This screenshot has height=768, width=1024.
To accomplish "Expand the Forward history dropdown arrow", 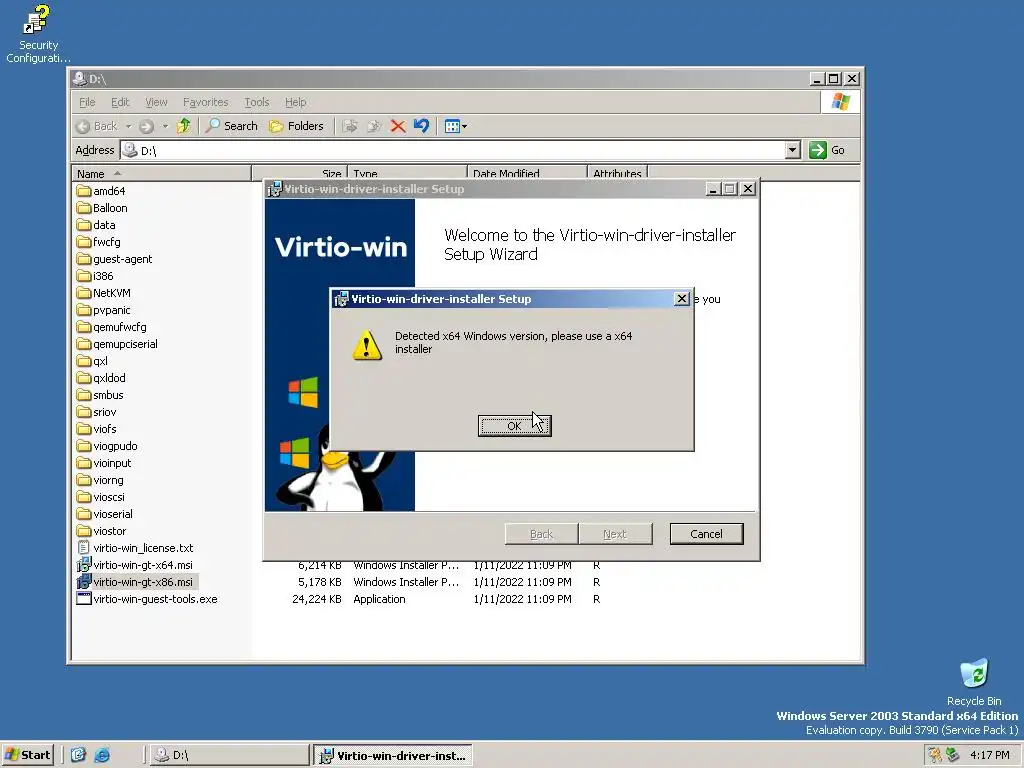I will pyautogui.click(x=165, y=126).
